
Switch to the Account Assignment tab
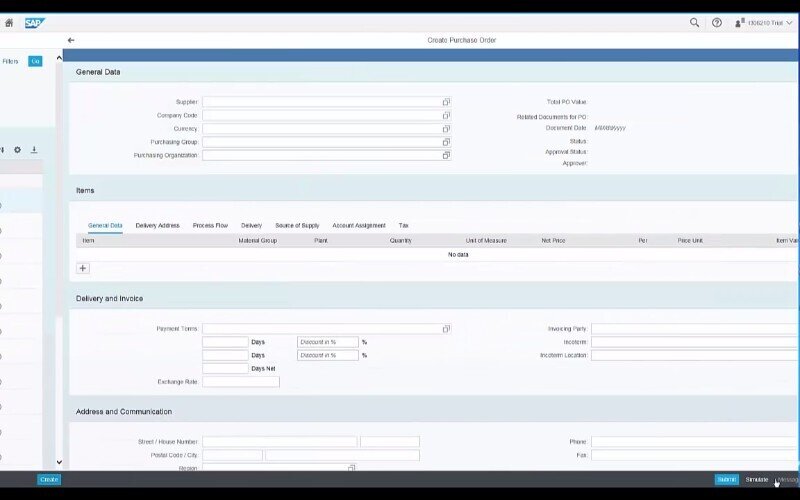(358, 225)
